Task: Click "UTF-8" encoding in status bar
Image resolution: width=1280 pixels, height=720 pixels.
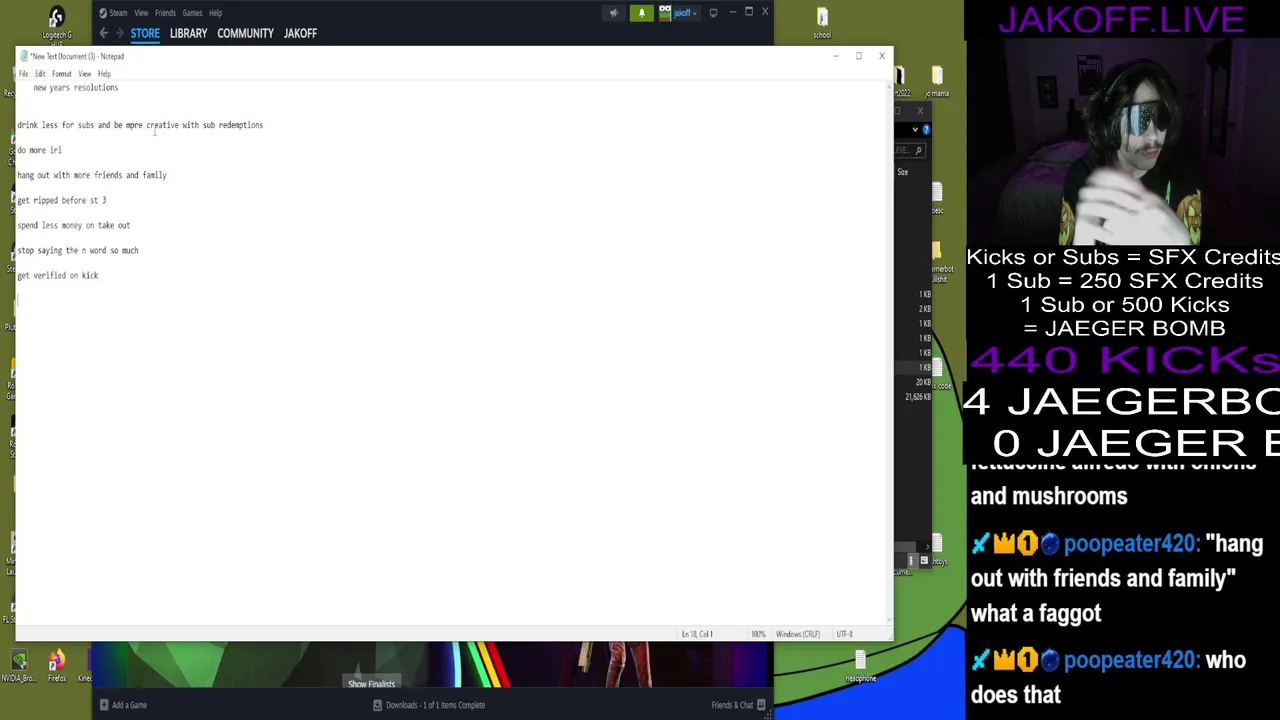Action: [x=844, y=634]
